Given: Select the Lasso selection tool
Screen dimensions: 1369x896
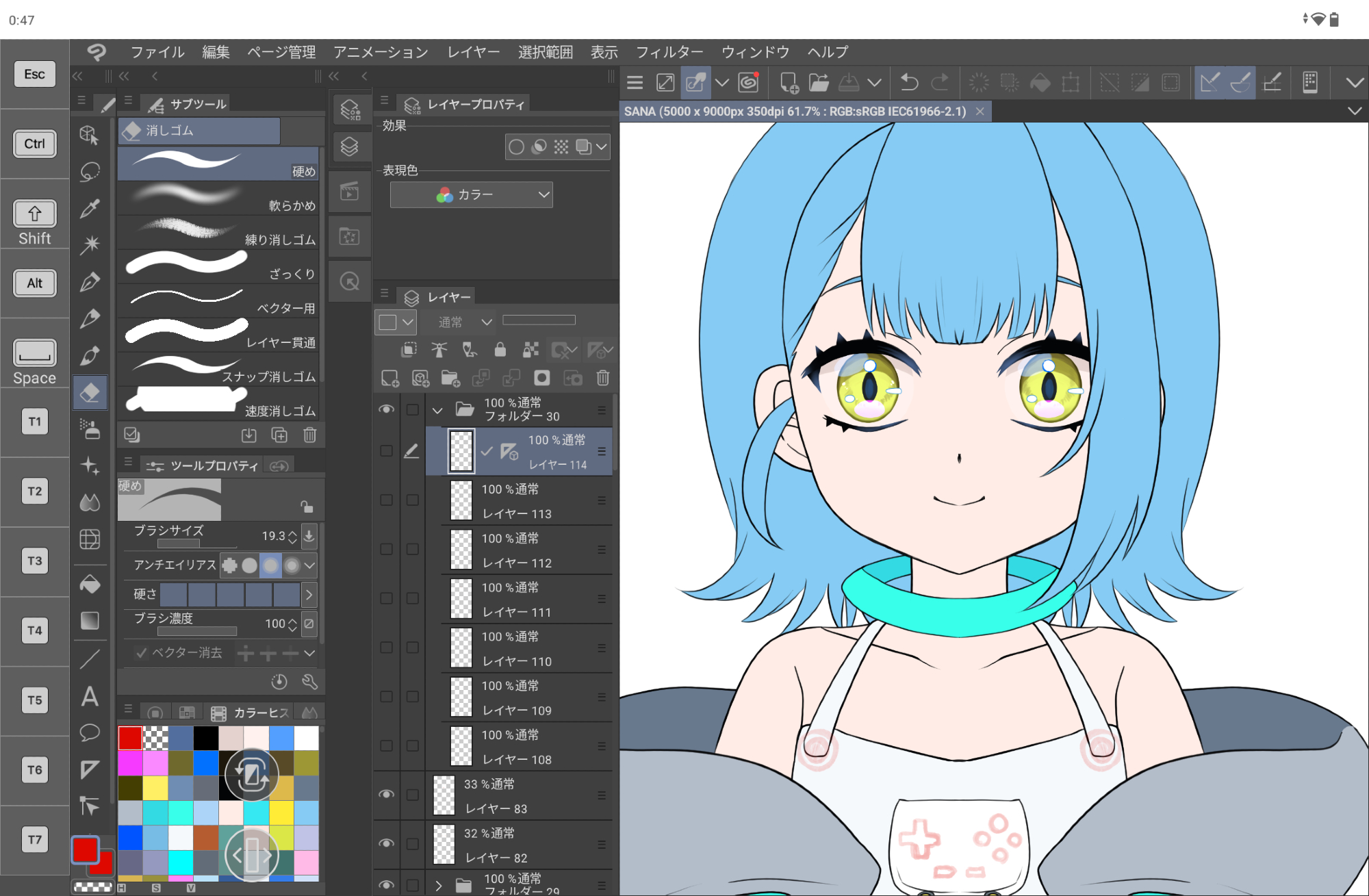Looking at the screenshot, I should [x=90, y=171].
